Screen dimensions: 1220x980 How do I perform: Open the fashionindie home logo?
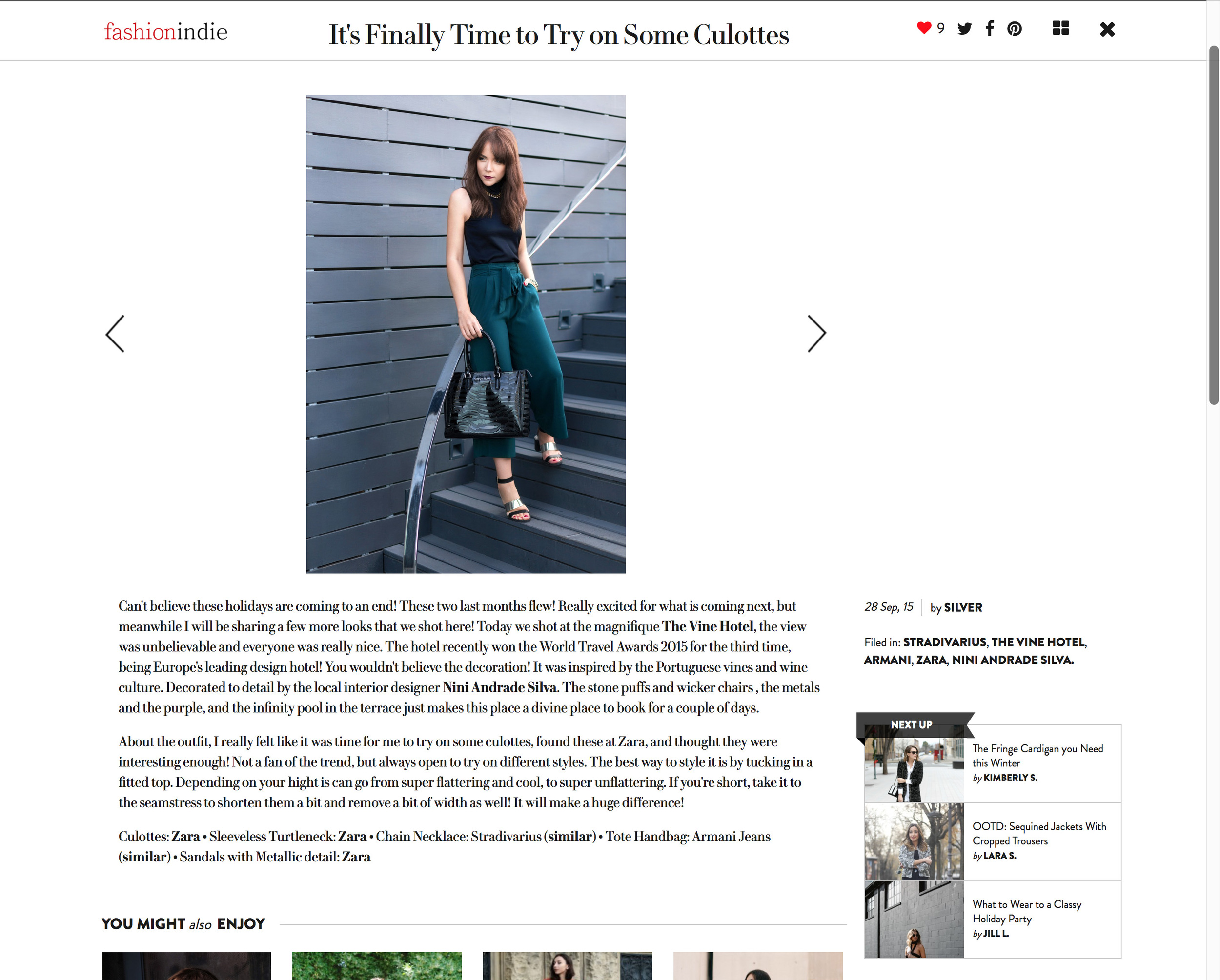point(166,31)
